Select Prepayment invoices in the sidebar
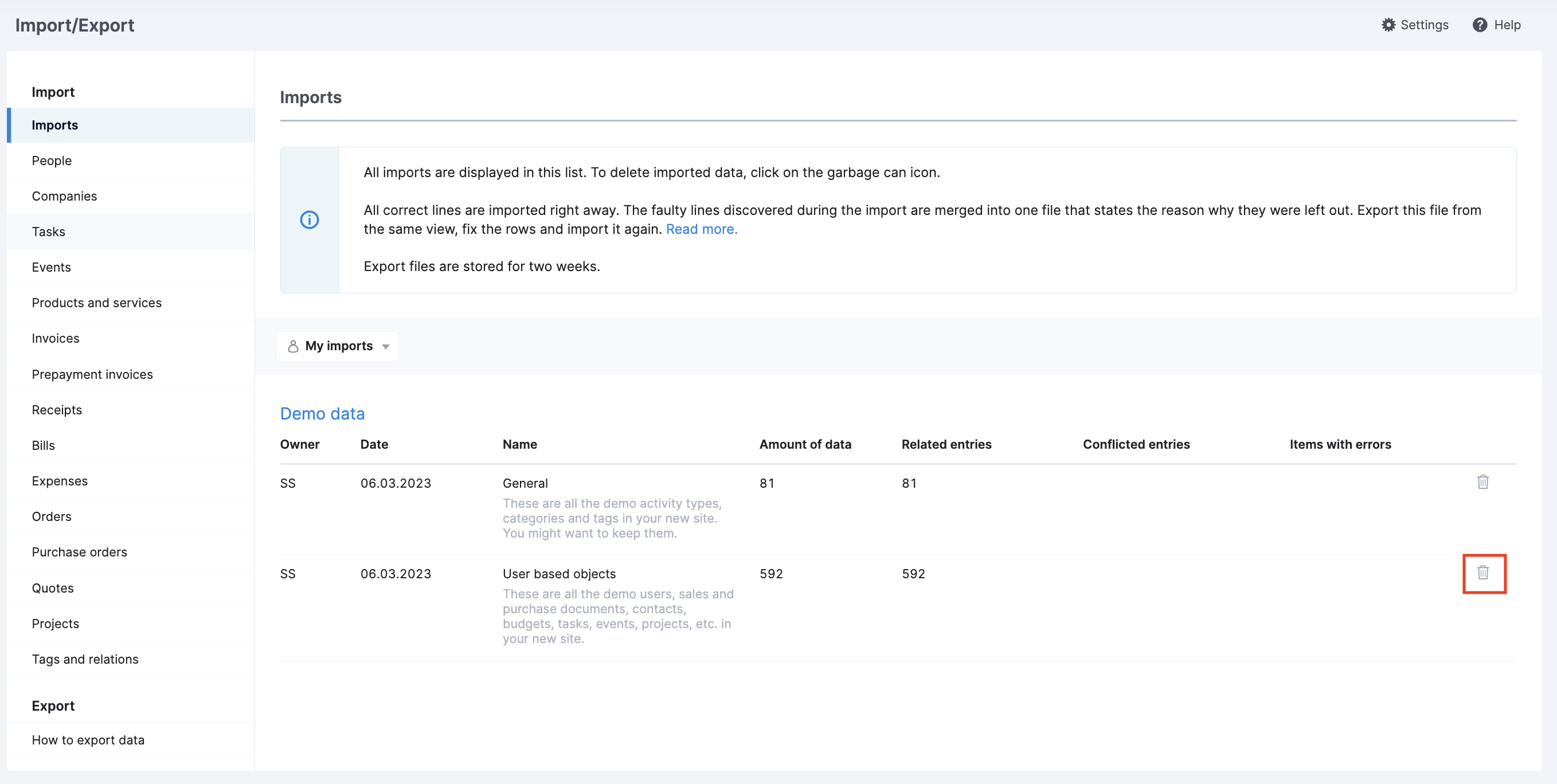This screenshot has height=784, width=1557. click(x=92, y=374)
